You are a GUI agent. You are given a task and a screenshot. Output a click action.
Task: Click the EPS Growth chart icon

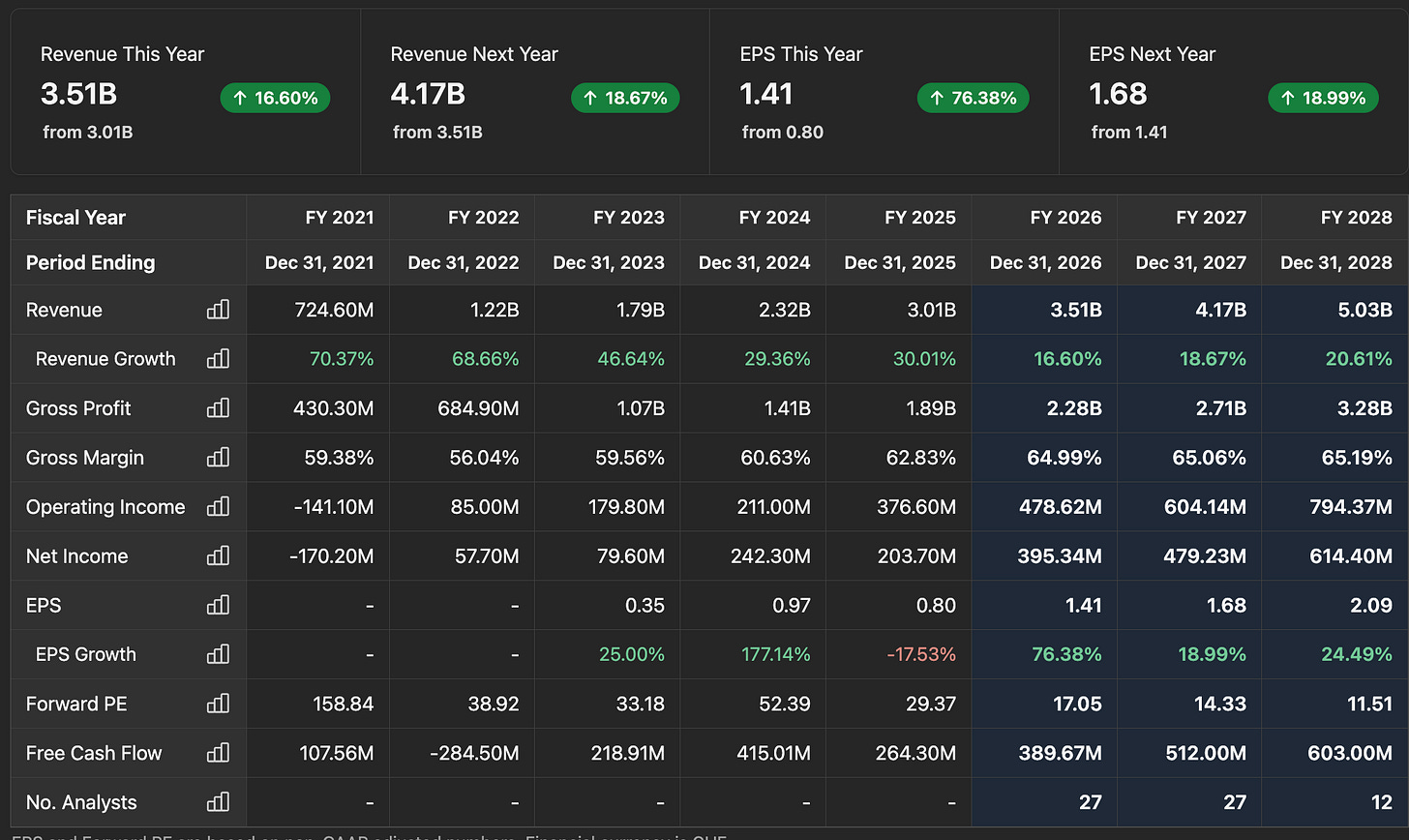click(219, 655)
